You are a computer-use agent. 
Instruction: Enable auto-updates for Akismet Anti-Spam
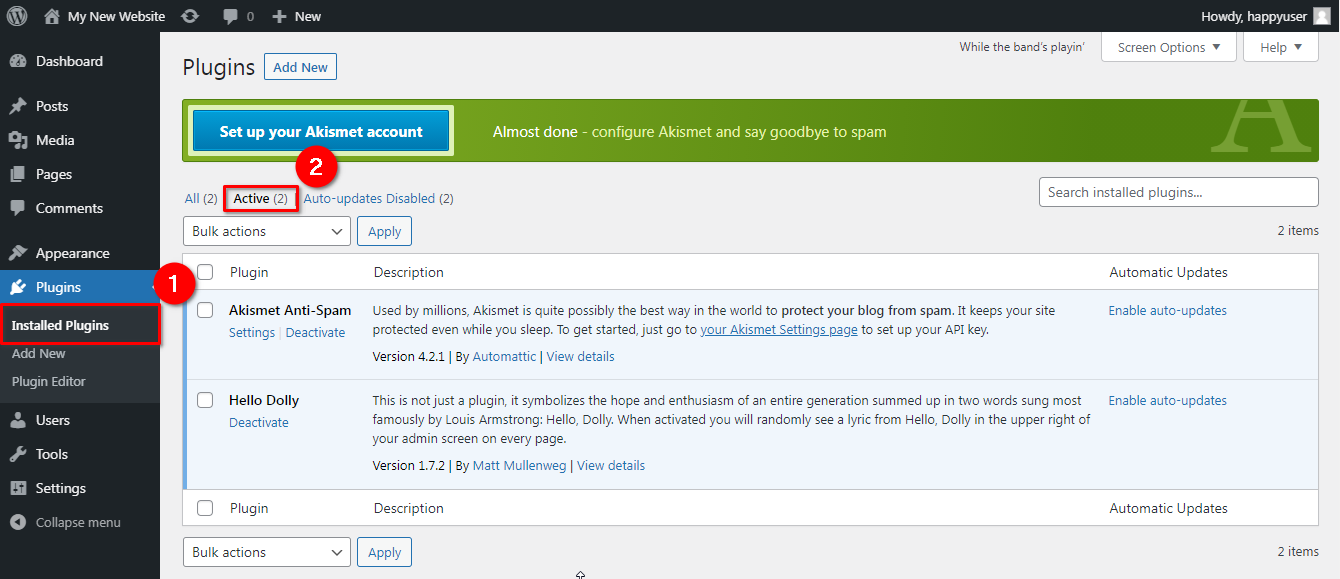(1168, 311)
